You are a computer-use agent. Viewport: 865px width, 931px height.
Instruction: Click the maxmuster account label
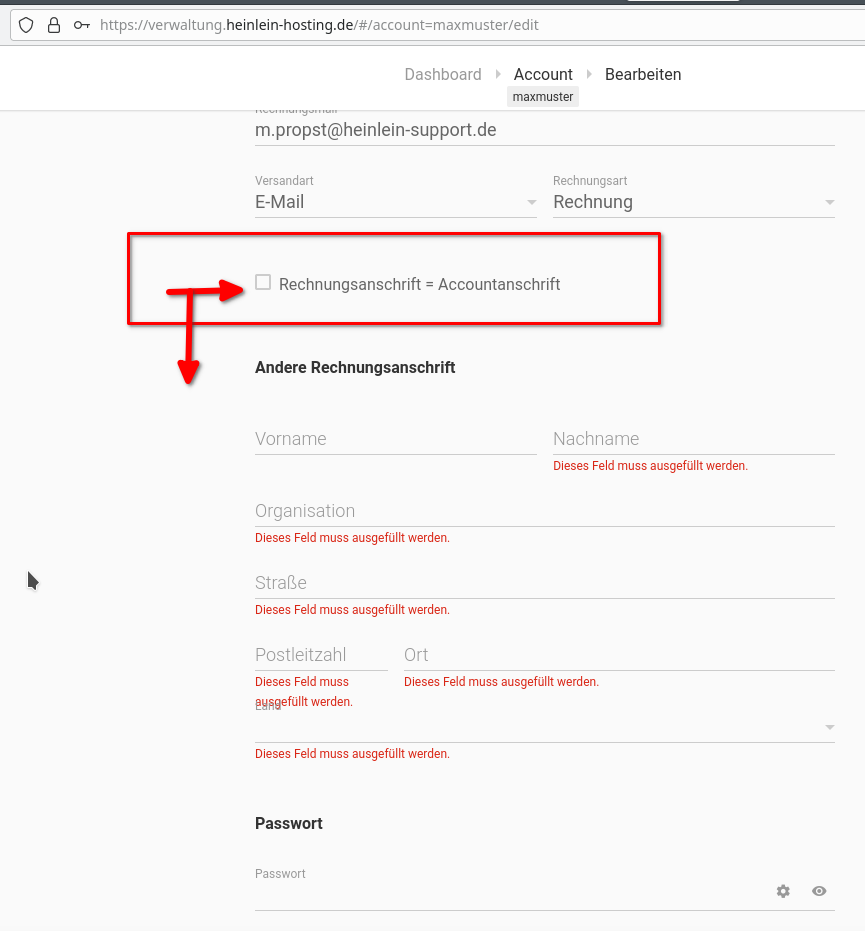click(543, 97)
